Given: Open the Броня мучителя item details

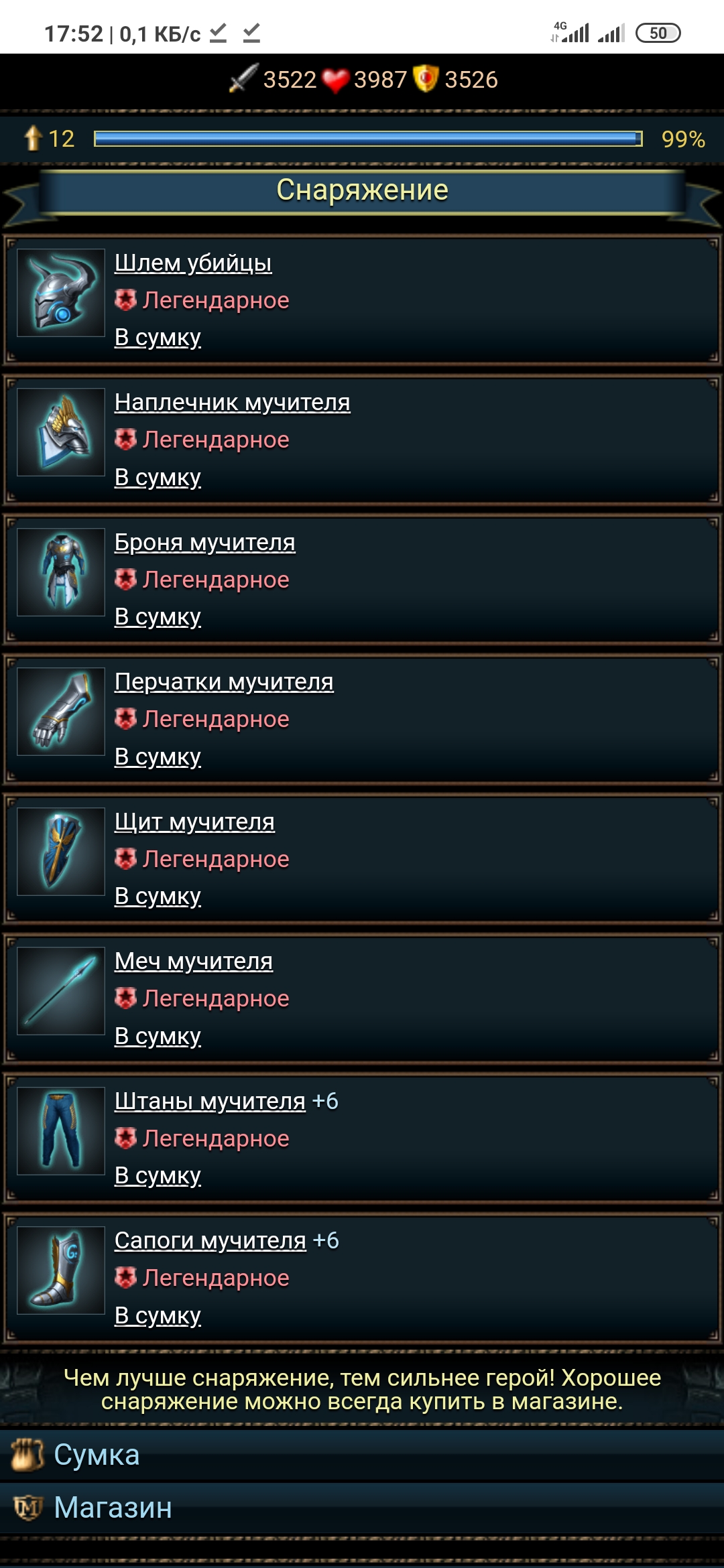Looking at the screenshot, I should point(204,542).
